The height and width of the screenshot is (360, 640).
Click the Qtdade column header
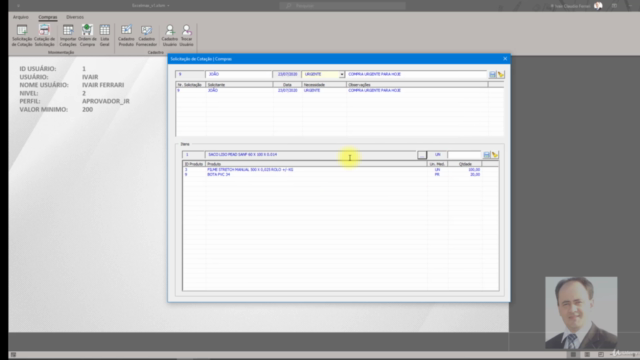pyautogui.click(x=465, y=164)
